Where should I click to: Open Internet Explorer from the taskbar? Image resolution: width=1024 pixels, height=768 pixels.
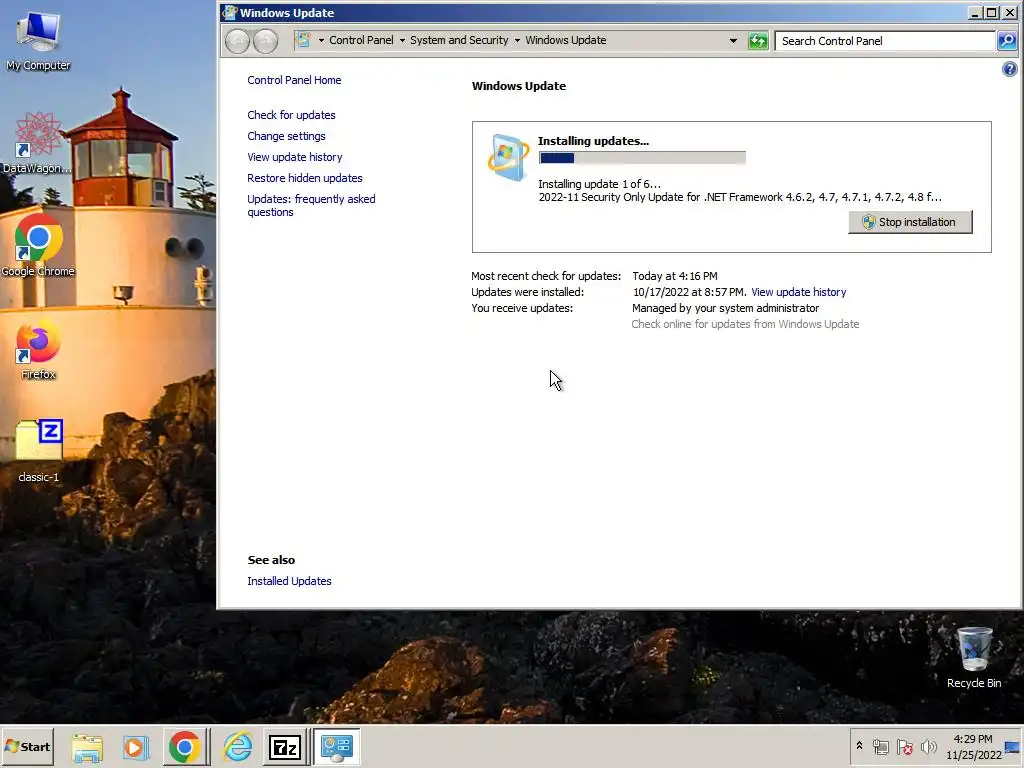(x=237, y=747)
